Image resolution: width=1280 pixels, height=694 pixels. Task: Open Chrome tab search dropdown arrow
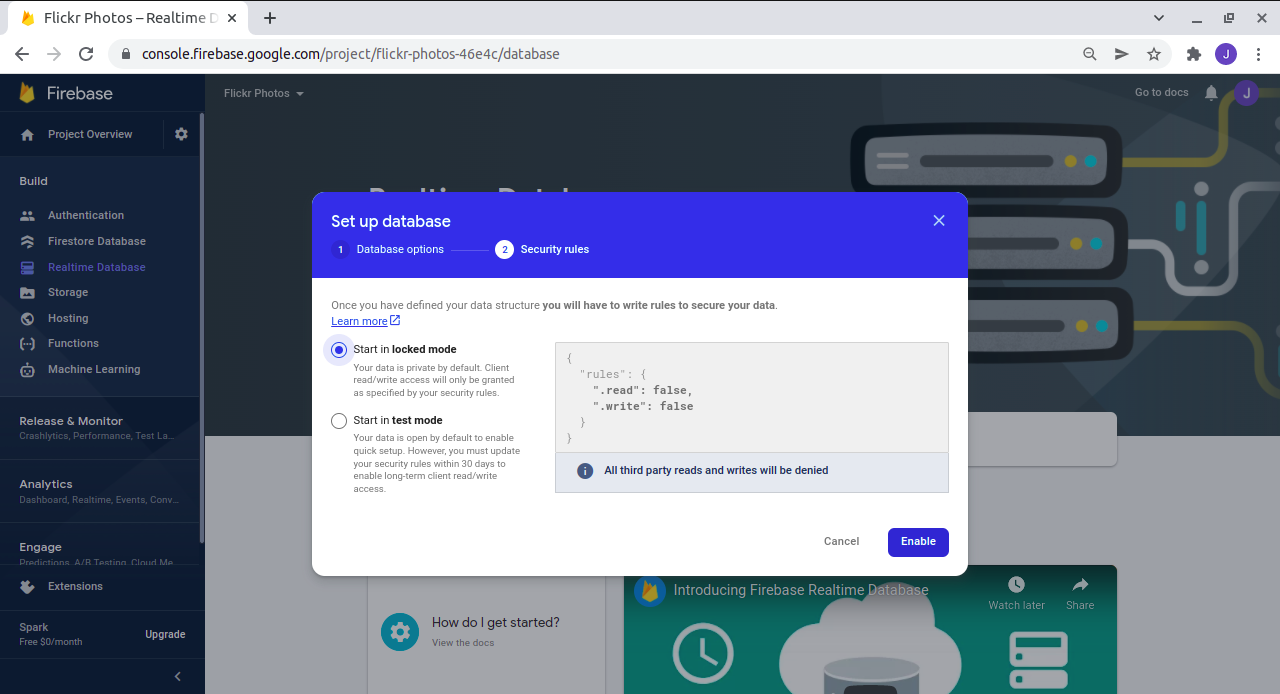(x=1159, y=18)
